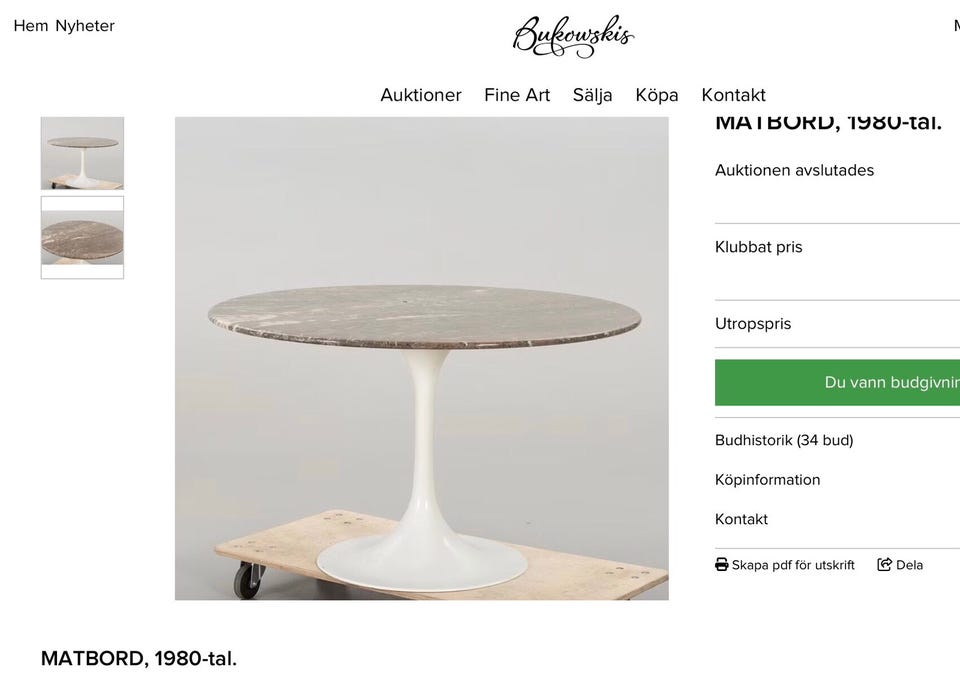Select the second table thumbnail
The width and height of the screenshot is (960, 685).
pyautogui.click(x=82, y=237)
